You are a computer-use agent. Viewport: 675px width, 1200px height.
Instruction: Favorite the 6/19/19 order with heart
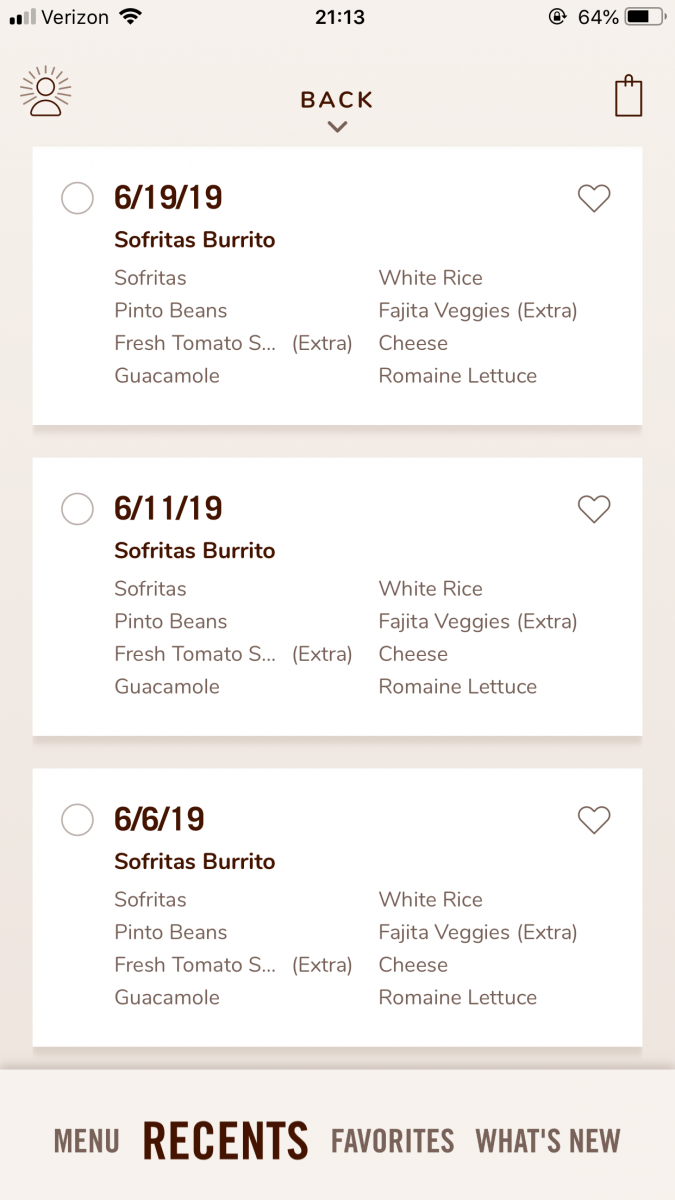(x=594, y=199)
